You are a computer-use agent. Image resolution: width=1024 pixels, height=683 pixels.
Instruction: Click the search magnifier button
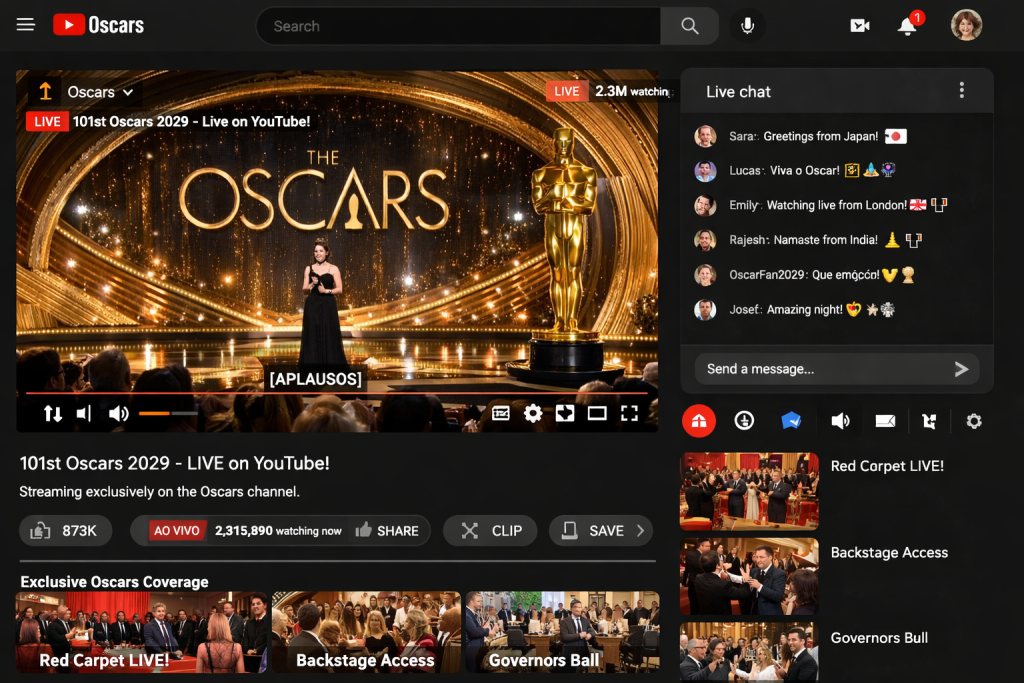(689, 26)
